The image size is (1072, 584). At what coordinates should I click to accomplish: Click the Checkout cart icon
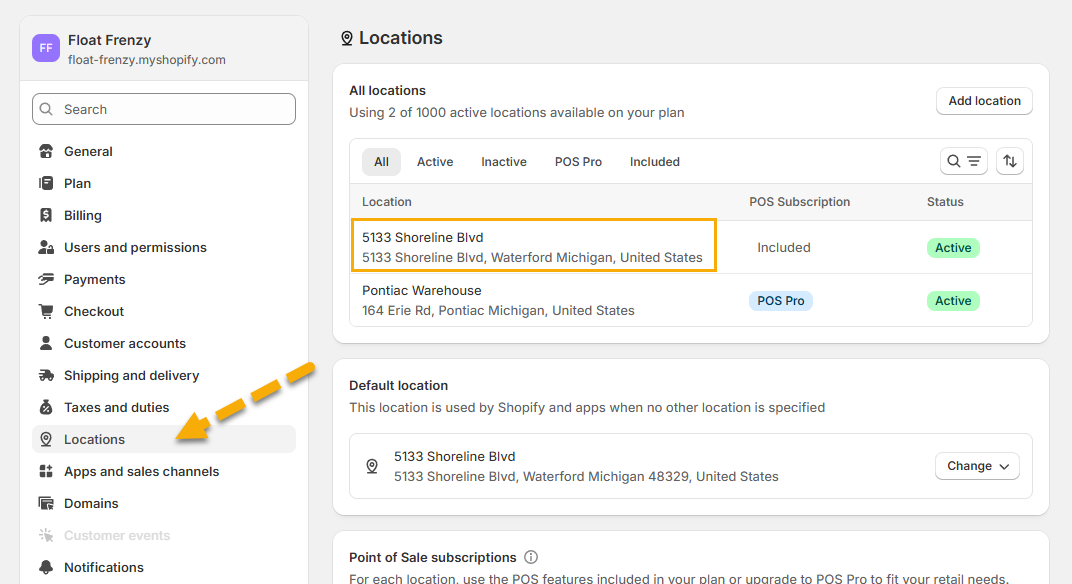[45, 312]
